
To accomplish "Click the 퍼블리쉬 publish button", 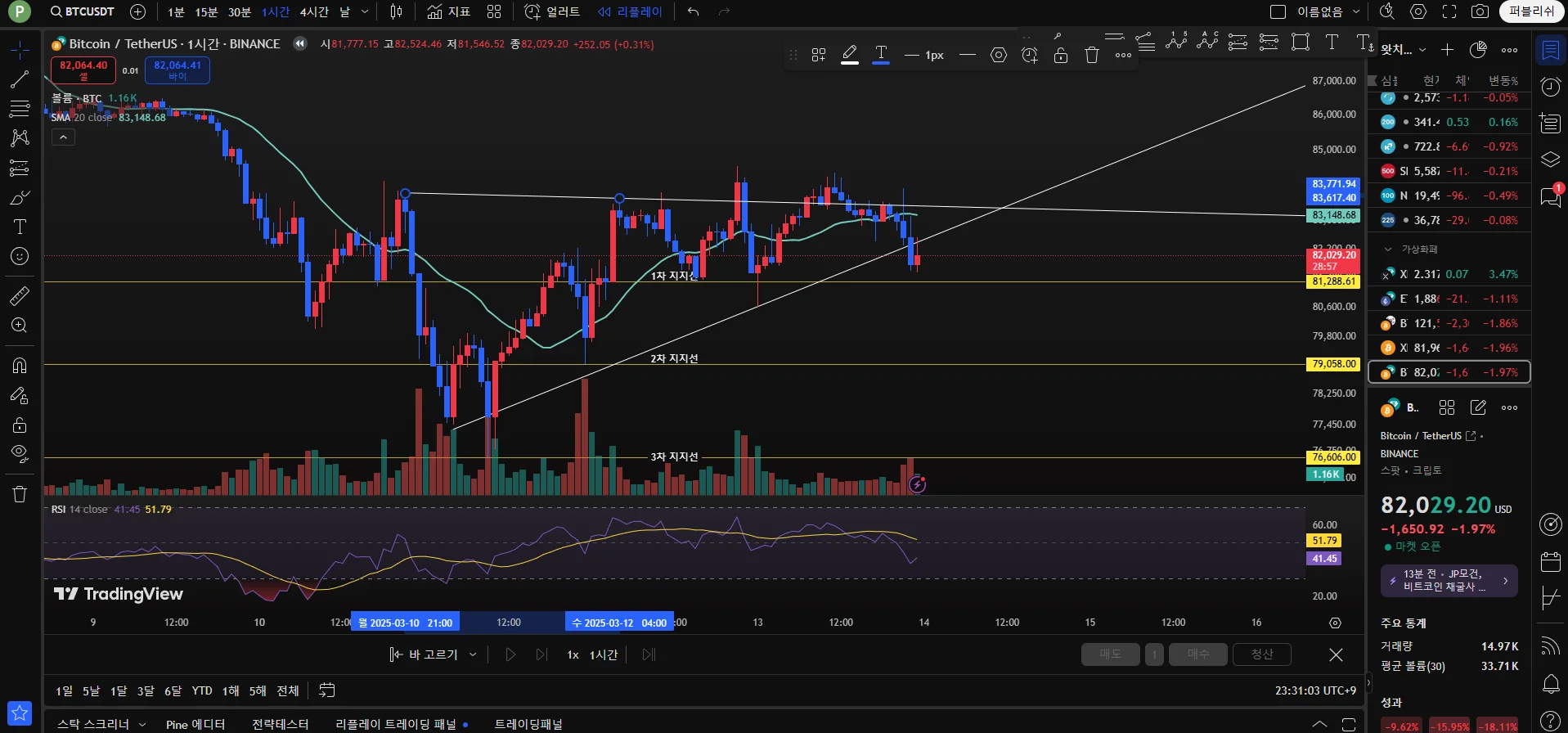I will [x=1532, y=11].
